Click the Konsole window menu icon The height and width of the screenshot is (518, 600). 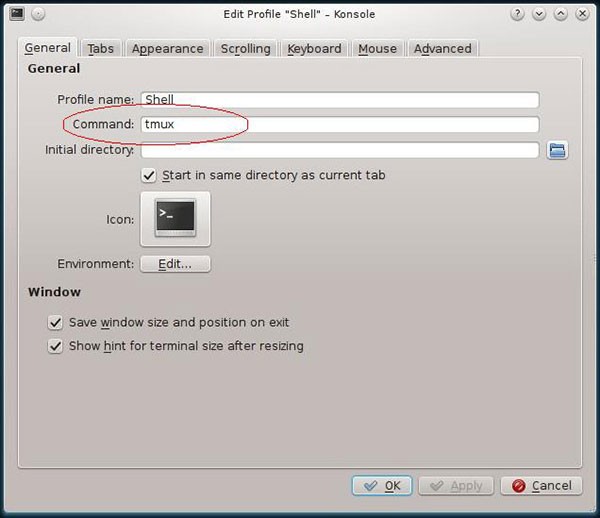[17, 14]
